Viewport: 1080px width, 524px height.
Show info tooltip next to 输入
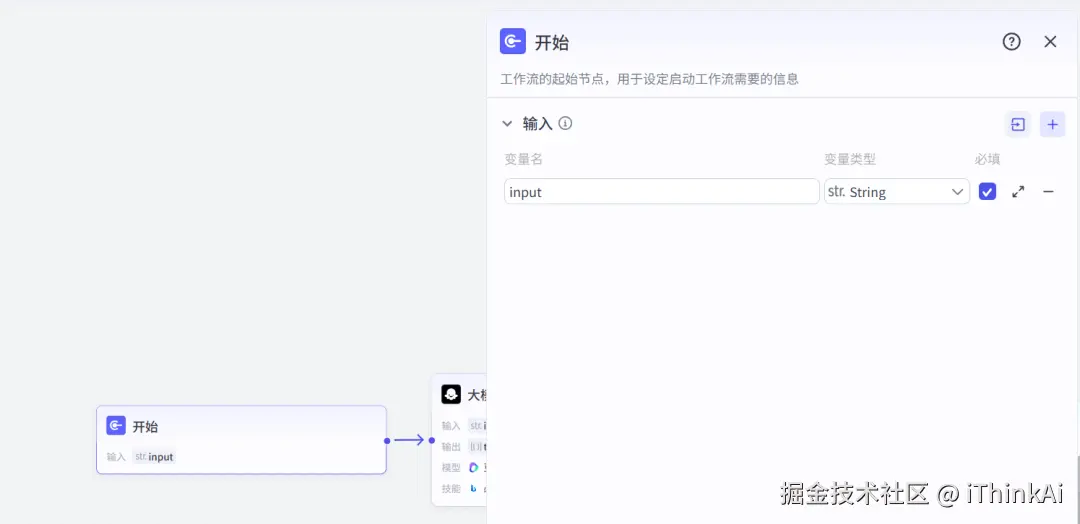click(x=565, y=123)
